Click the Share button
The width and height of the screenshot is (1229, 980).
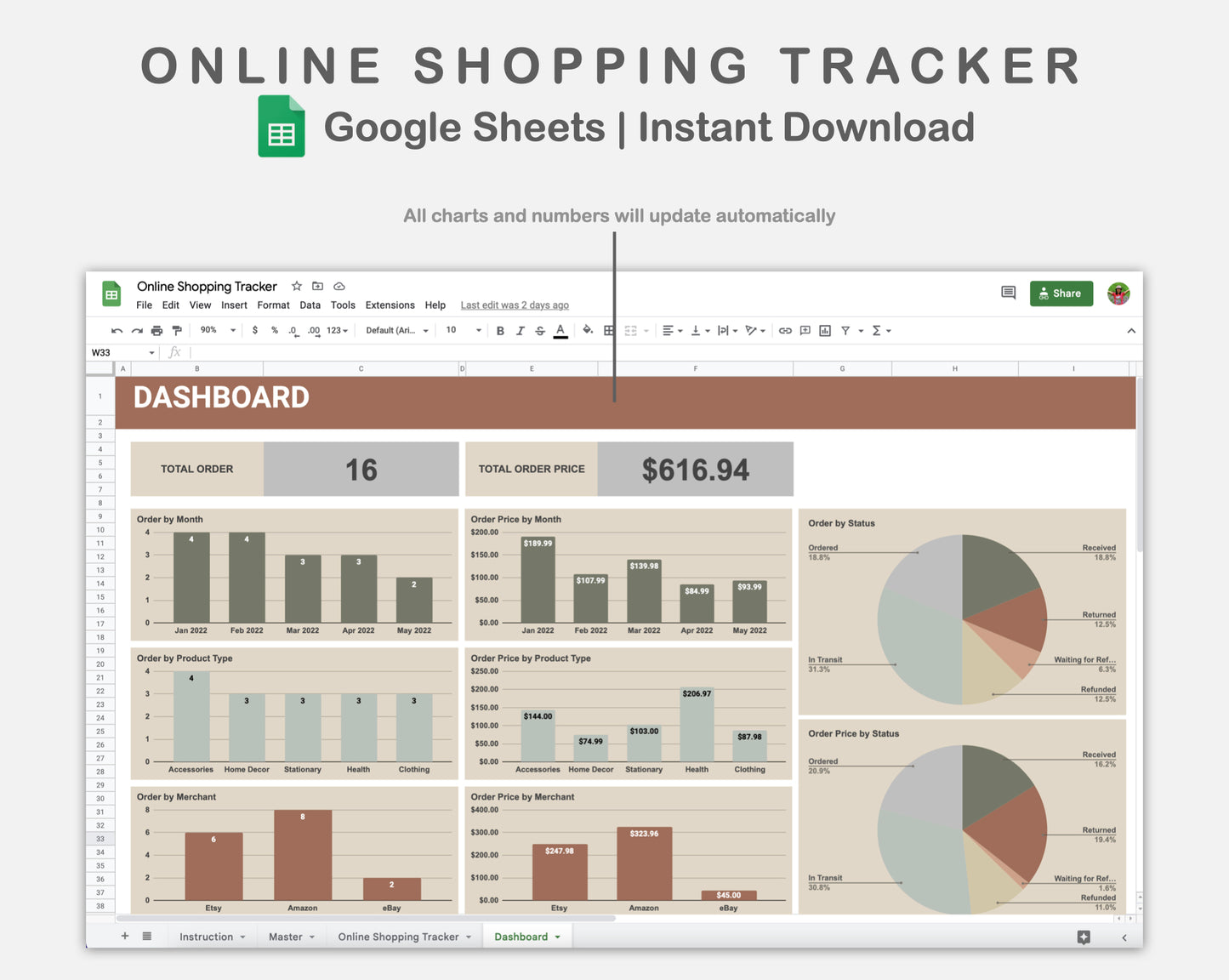coord(1061,293)
